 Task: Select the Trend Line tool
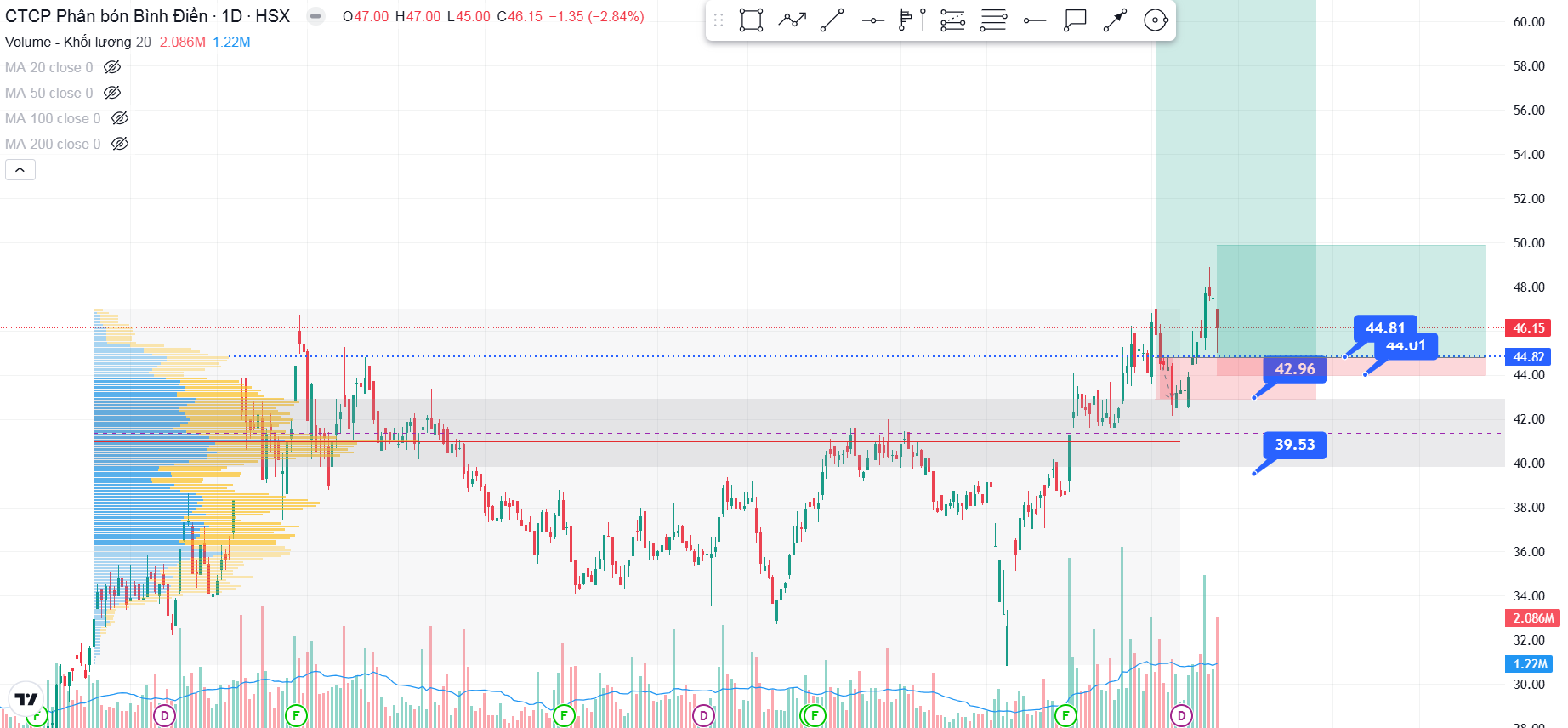coord(832,20)
